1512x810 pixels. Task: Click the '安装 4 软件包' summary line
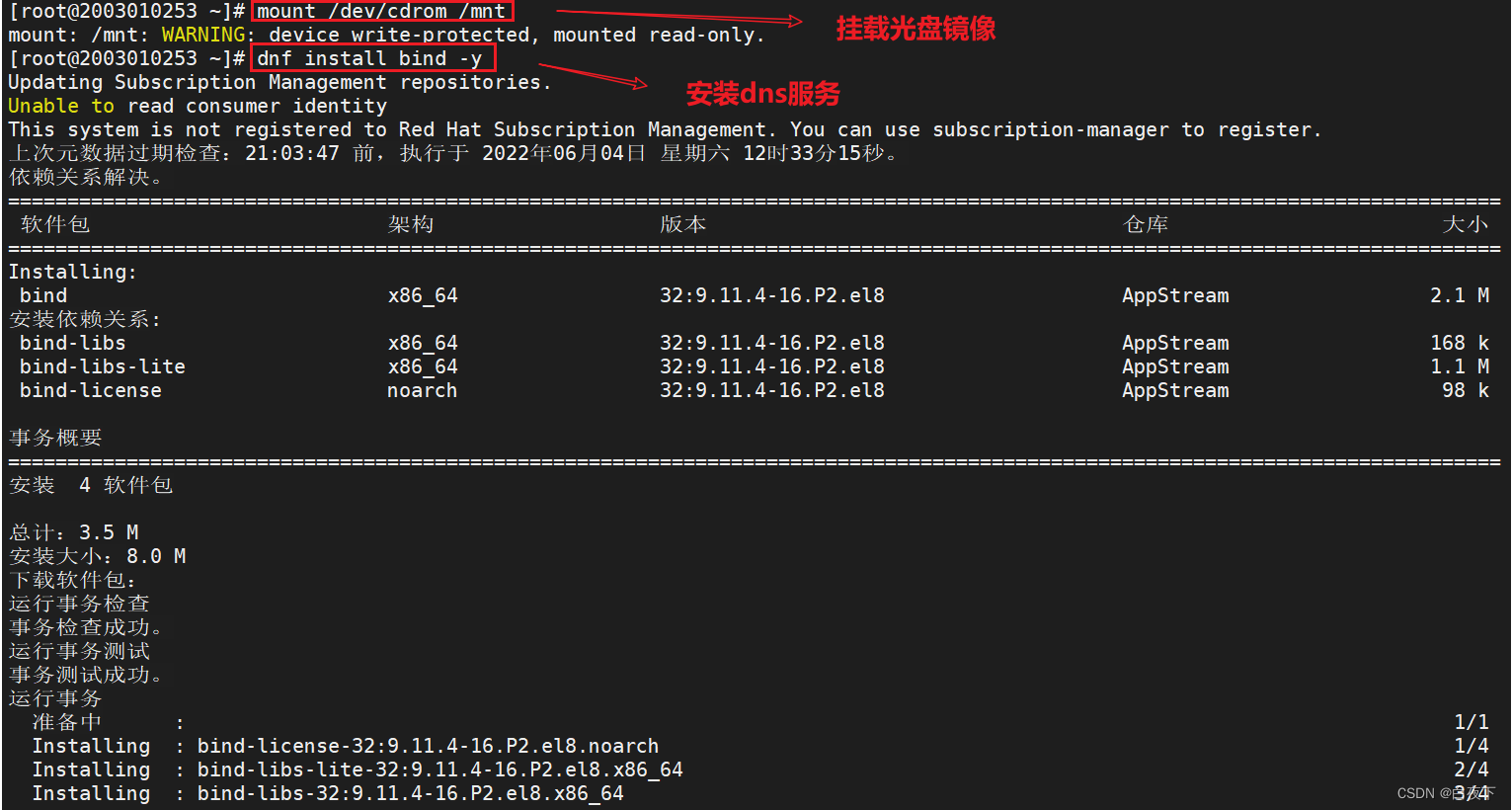tap(91, 485)
